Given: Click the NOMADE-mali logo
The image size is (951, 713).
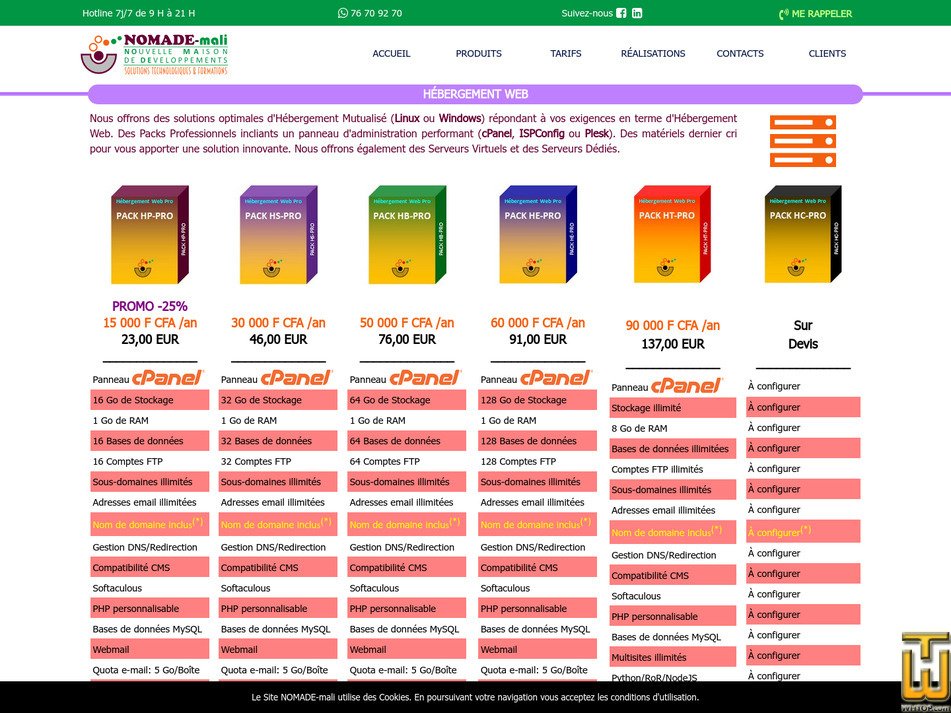Looking at the screenshot, I should [155, 52].
